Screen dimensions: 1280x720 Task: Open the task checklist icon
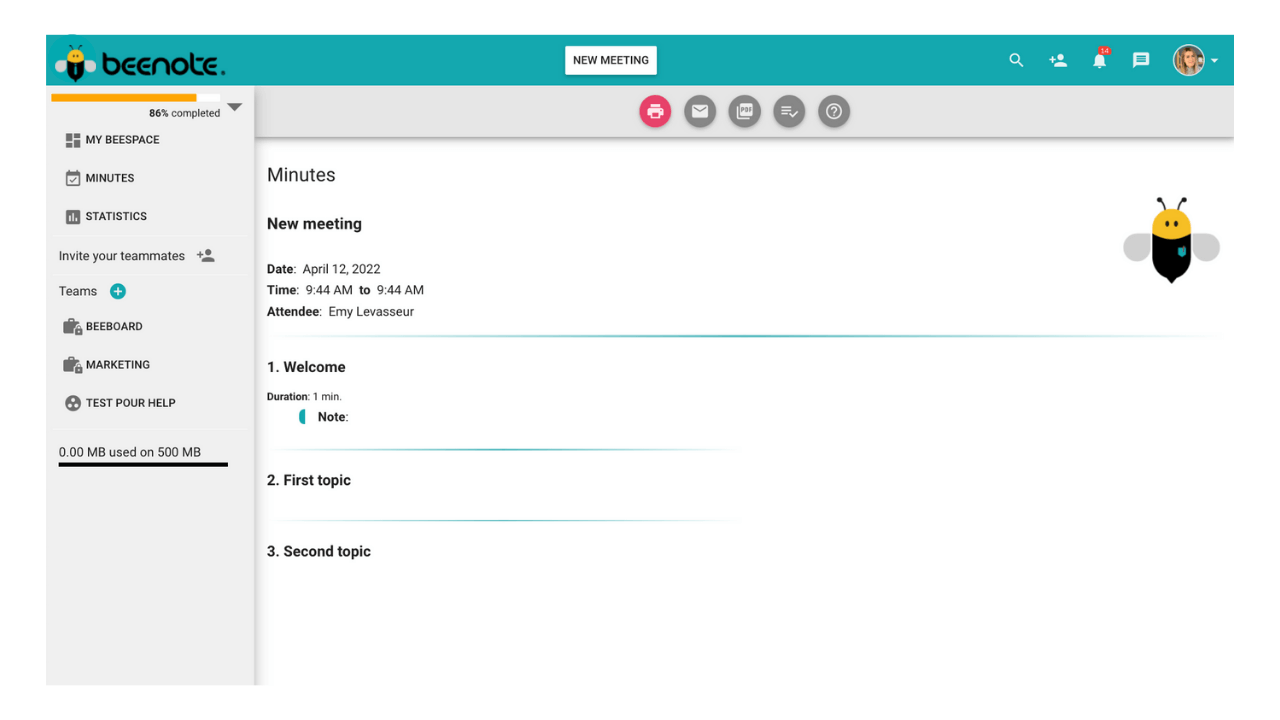pyautogui.click(x=789, y=112)
